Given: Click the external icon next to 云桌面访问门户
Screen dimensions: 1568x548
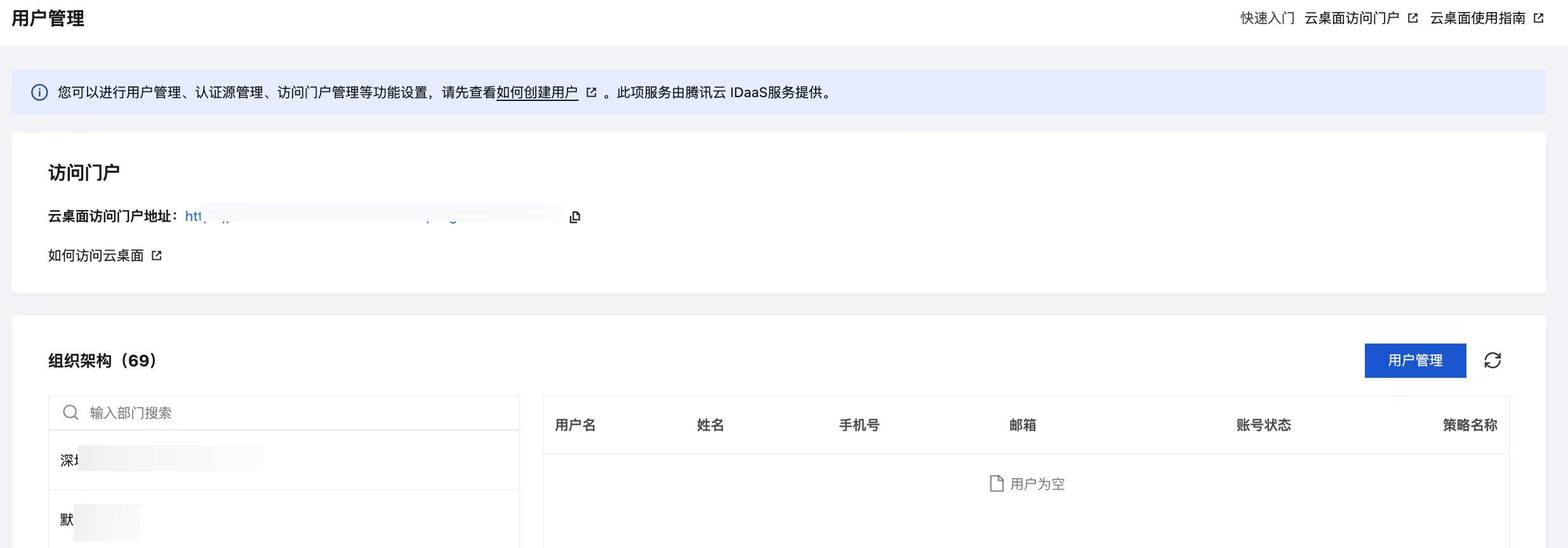Looking at the screenshot, I should tap(1412, 18).
